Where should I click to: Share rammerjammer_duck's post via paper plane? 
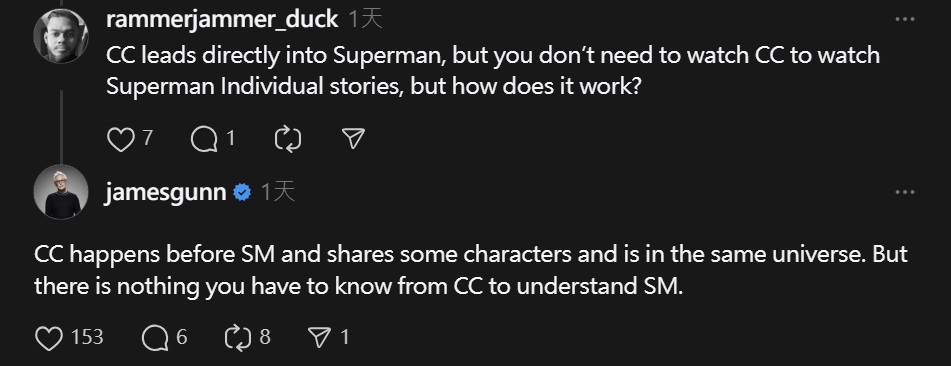(x=353, y=140)
